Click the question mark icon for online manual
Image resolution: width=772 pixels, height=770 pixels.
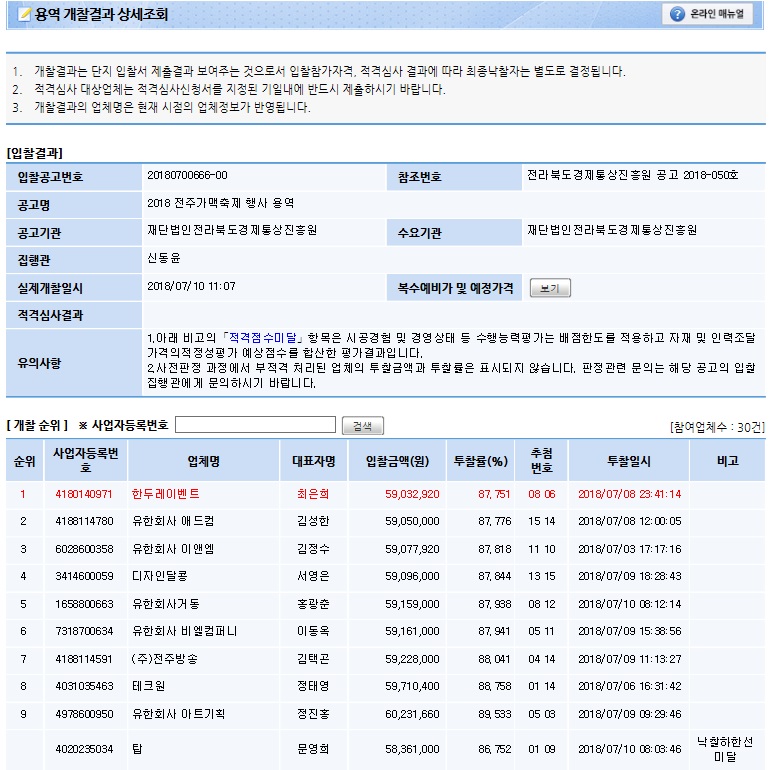point(678,15)
